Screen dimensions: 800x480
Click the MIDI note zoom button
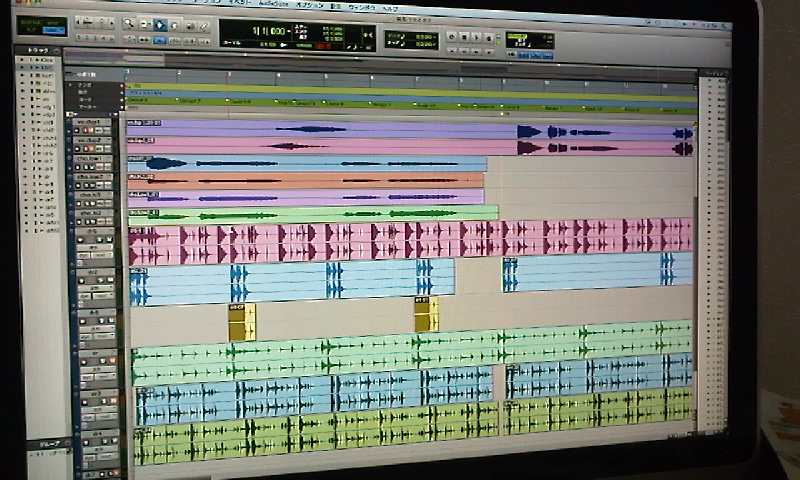coord(102,22)
